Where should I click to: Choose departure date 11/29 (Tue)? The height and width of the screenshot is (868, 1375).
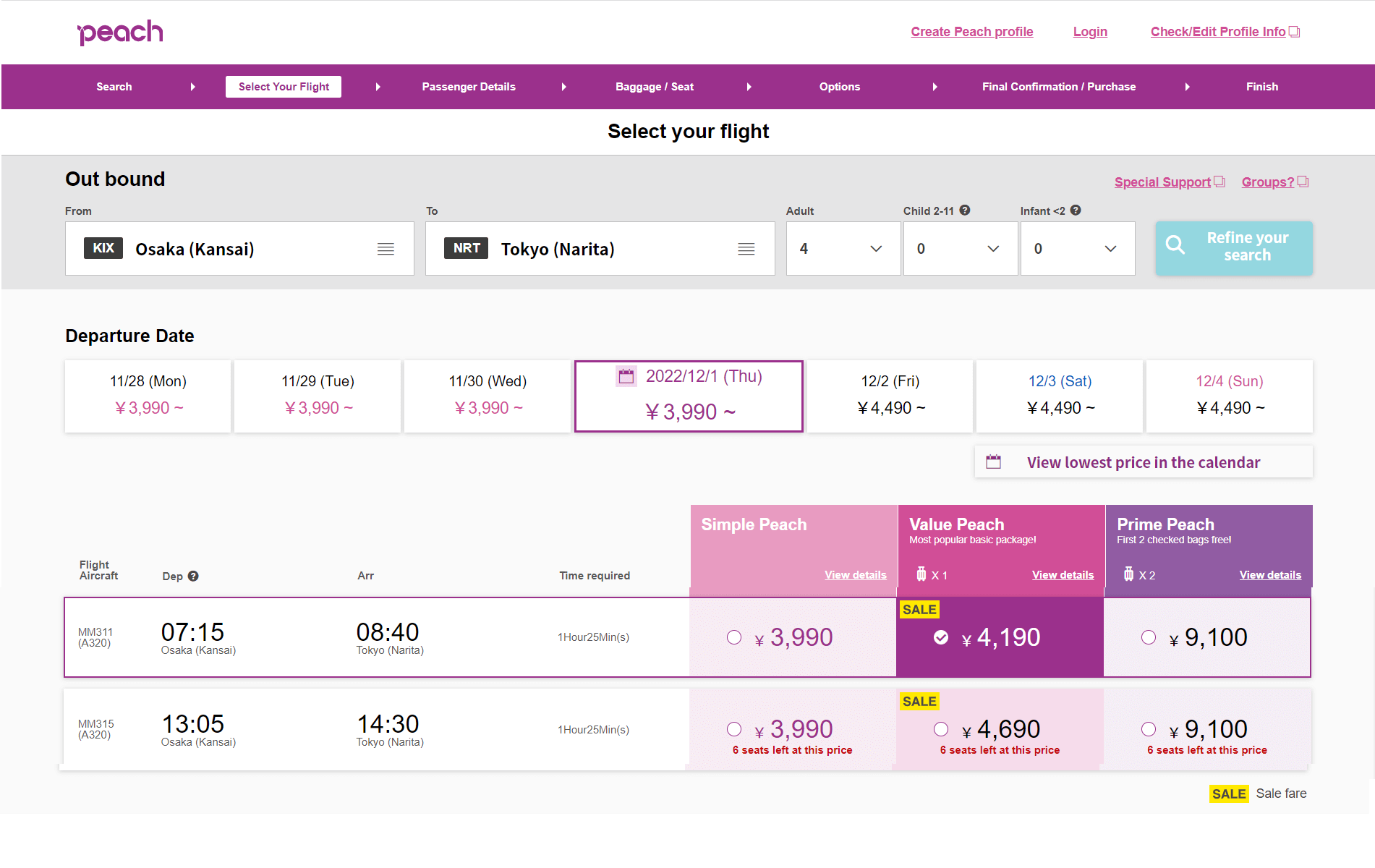[318, 396]
